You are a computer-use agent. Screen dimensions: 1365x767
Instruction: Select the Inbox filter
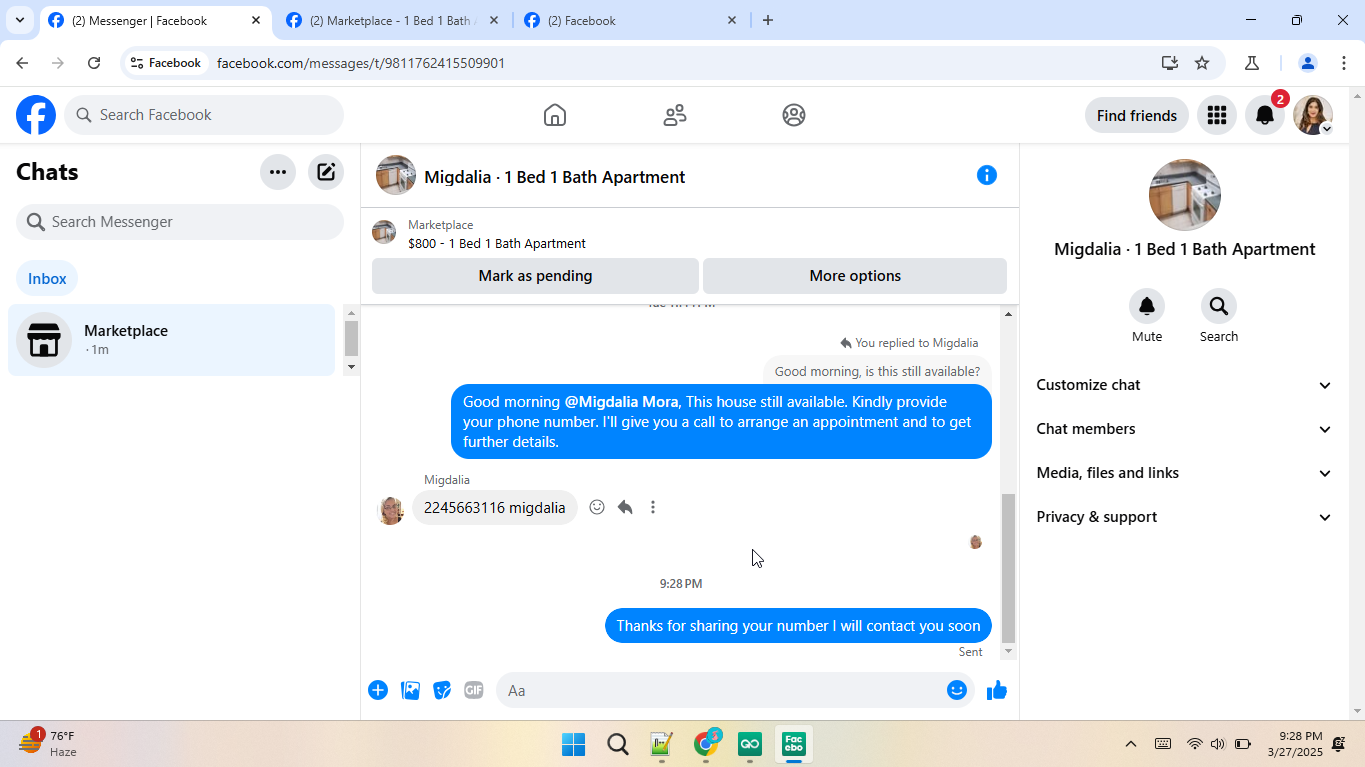click(47, 279)
